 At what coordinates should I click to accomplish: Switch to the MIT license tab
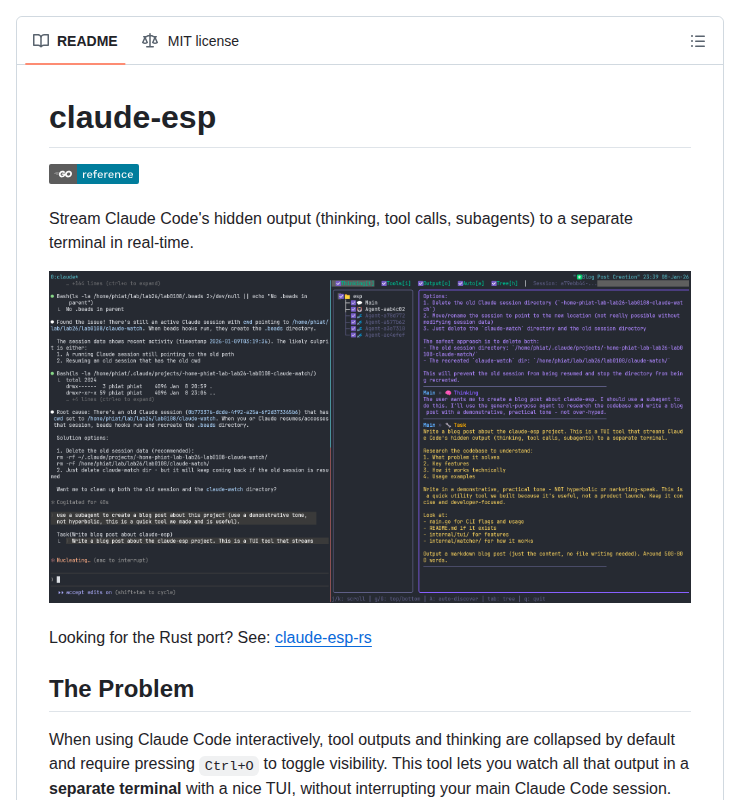(190, 41)
